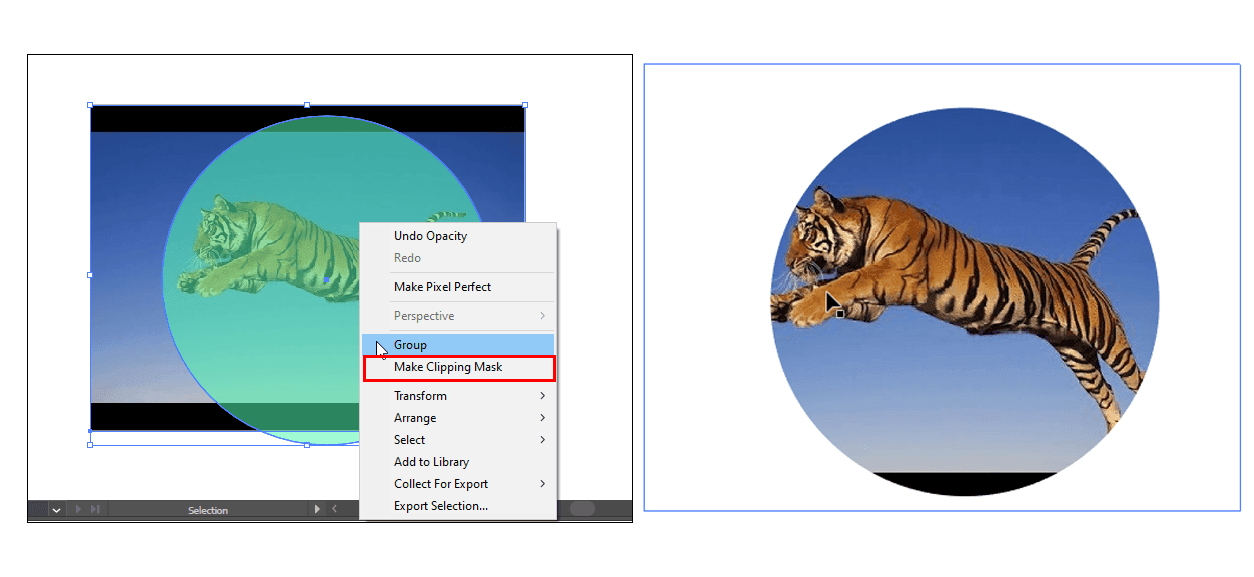Image resolution: width=1254 pixels, height=577 pixels.
Task: Click the top-right selection handle of bounding box
Action: click(x=525, y=105)
